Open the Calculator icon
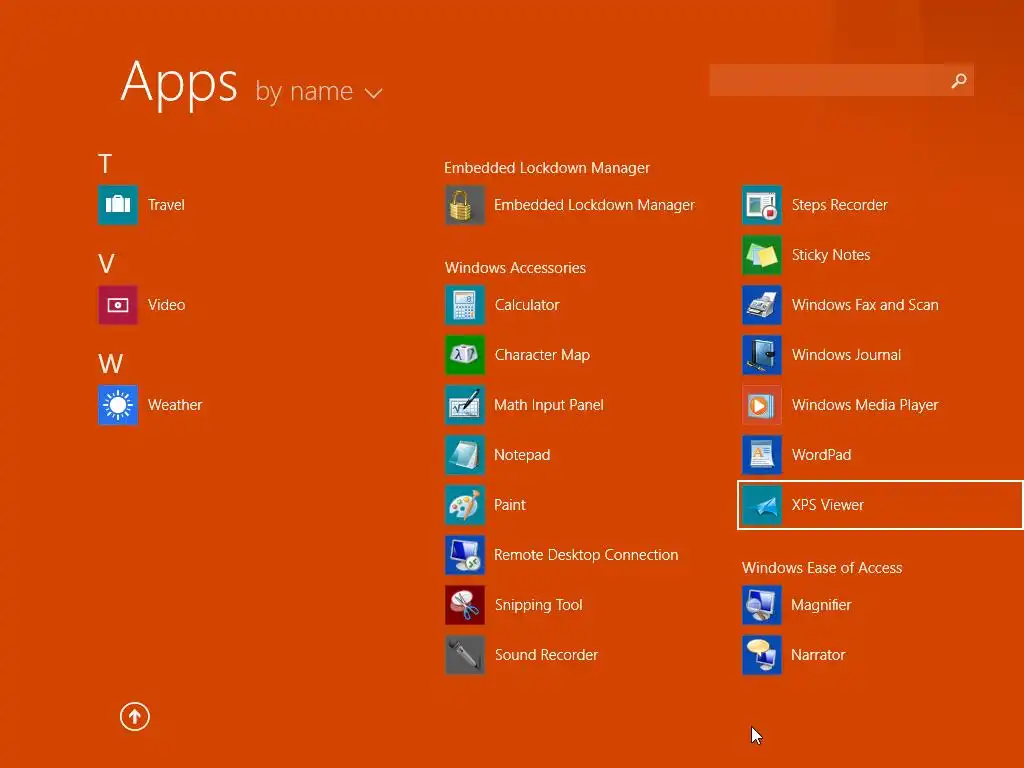Image resolution: width=1024 pixels, height=768 pixels. [x=464, y=304]
